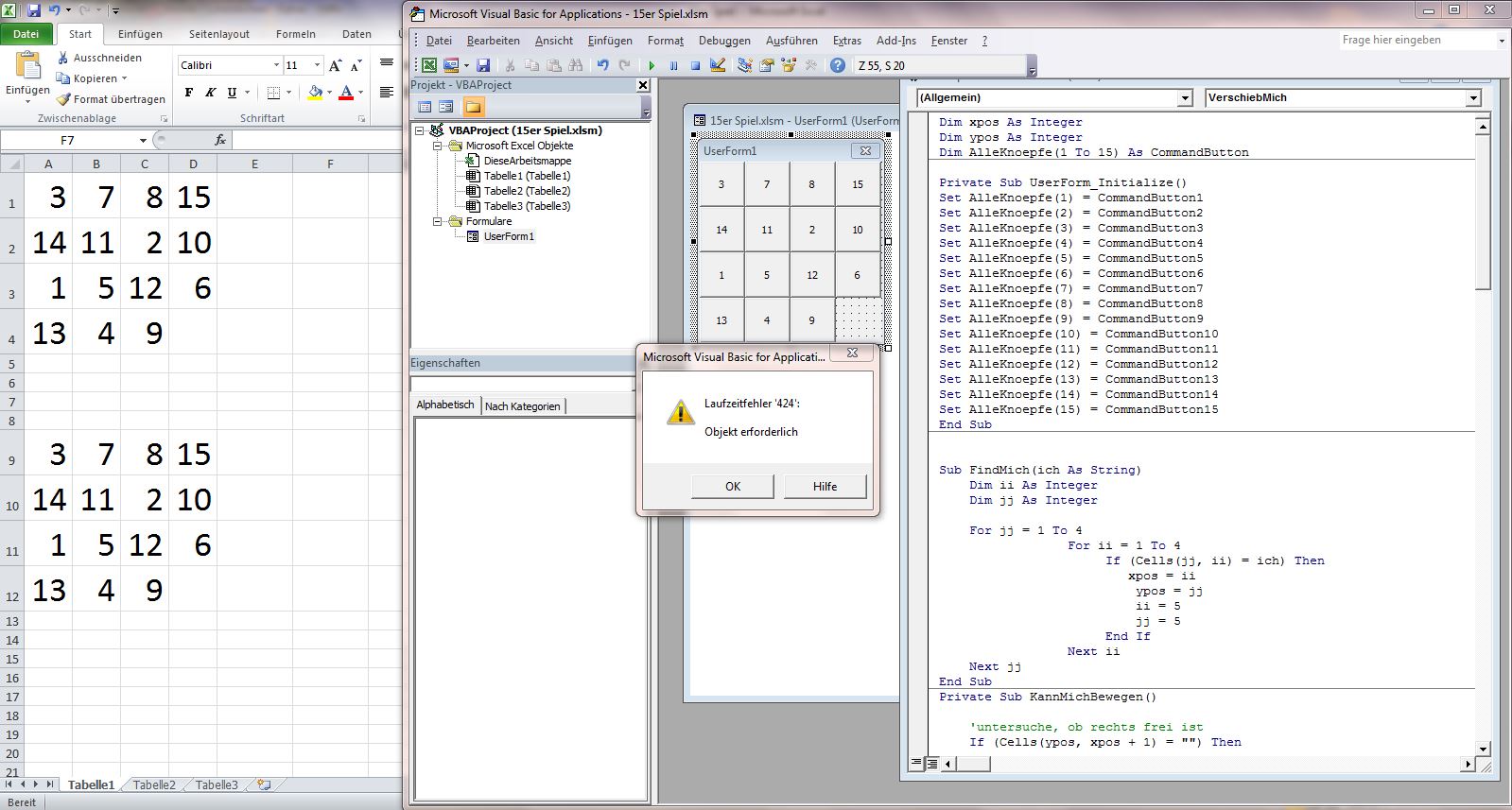Click Excel Ausschneiden scissors button
The height and width of the screenshot is (810, 1512).
(x=99, y=58)
